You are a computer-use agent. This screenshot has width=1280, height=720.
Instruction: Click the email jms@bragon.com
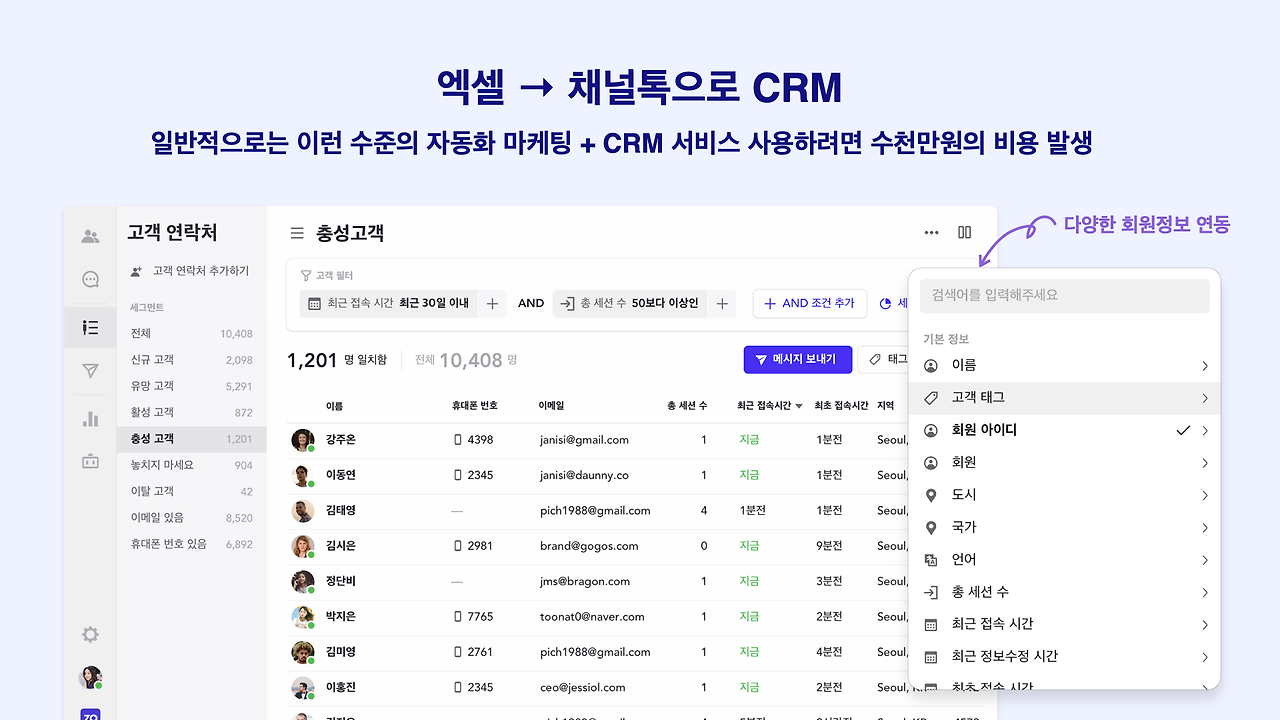click(585, 581)
